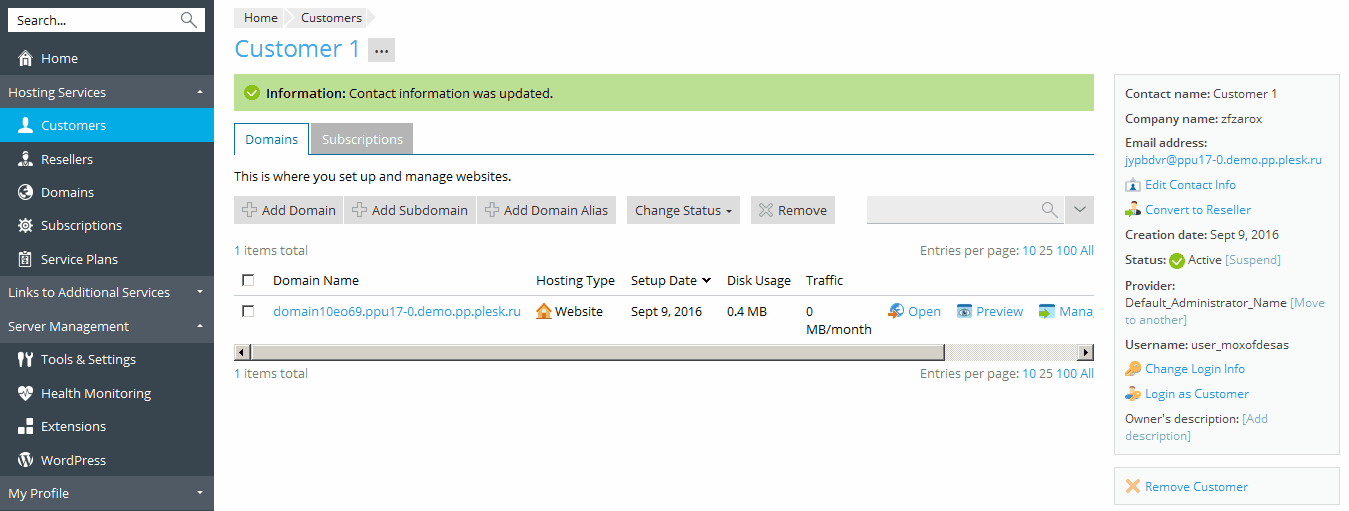This screenshot has width=1349, height=511.
Task: Click the Remove Customer X icon
Action: (1133, 487)
